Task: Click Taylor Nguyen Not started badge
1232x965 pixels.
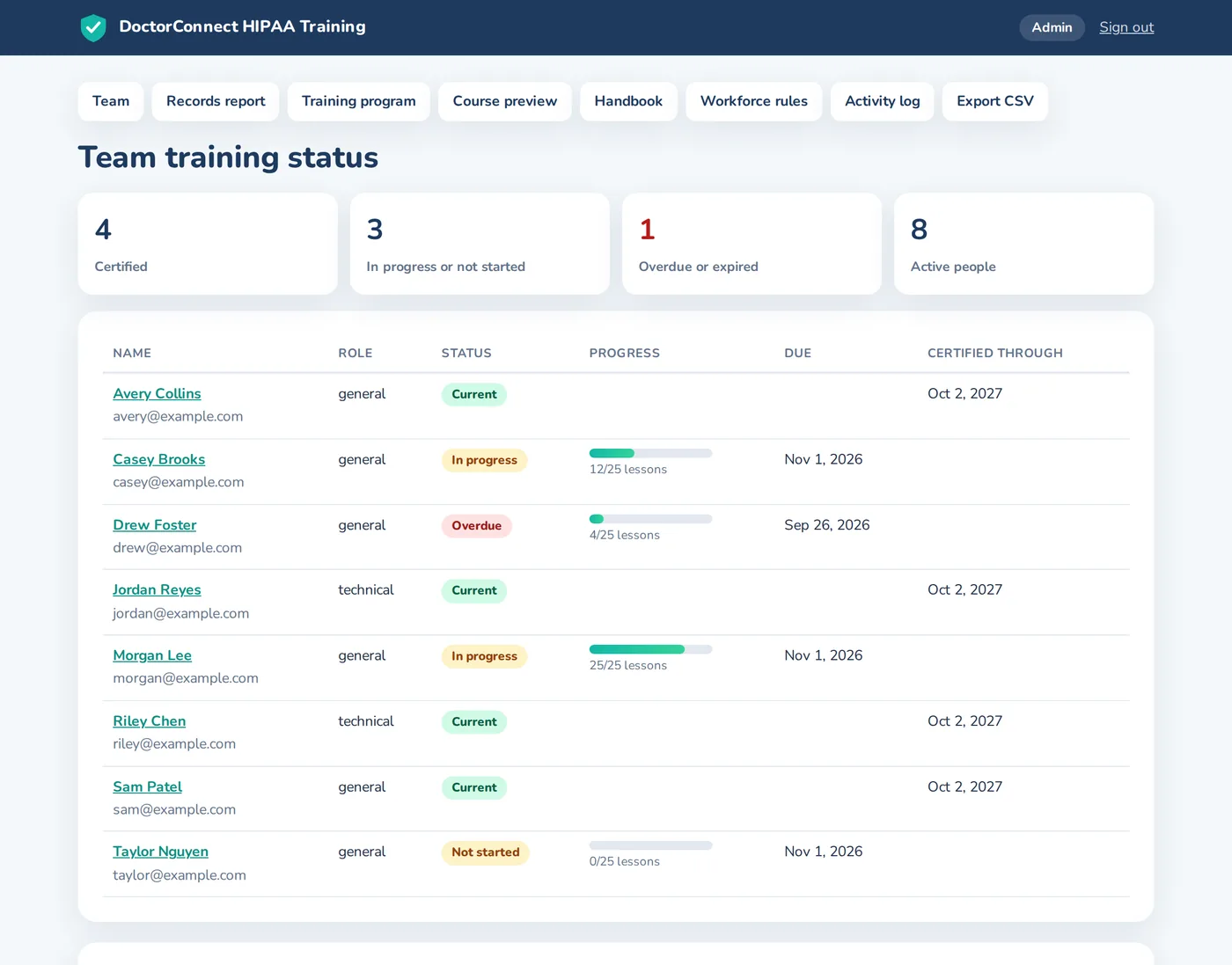Action: [x=485, y=852]
